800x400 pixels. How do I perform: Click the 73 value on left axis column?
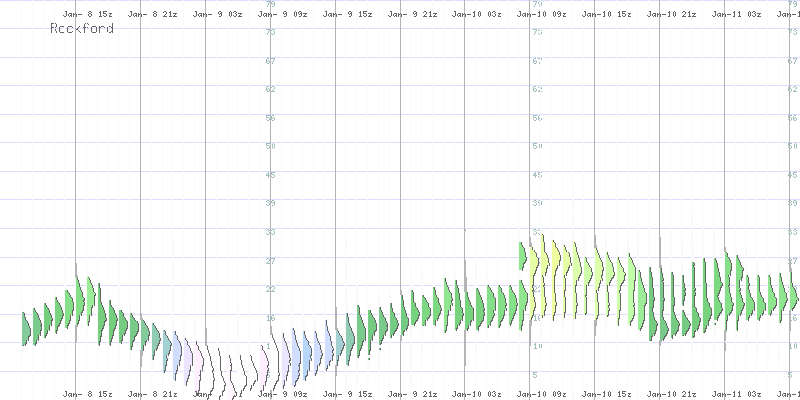(270, 33)
